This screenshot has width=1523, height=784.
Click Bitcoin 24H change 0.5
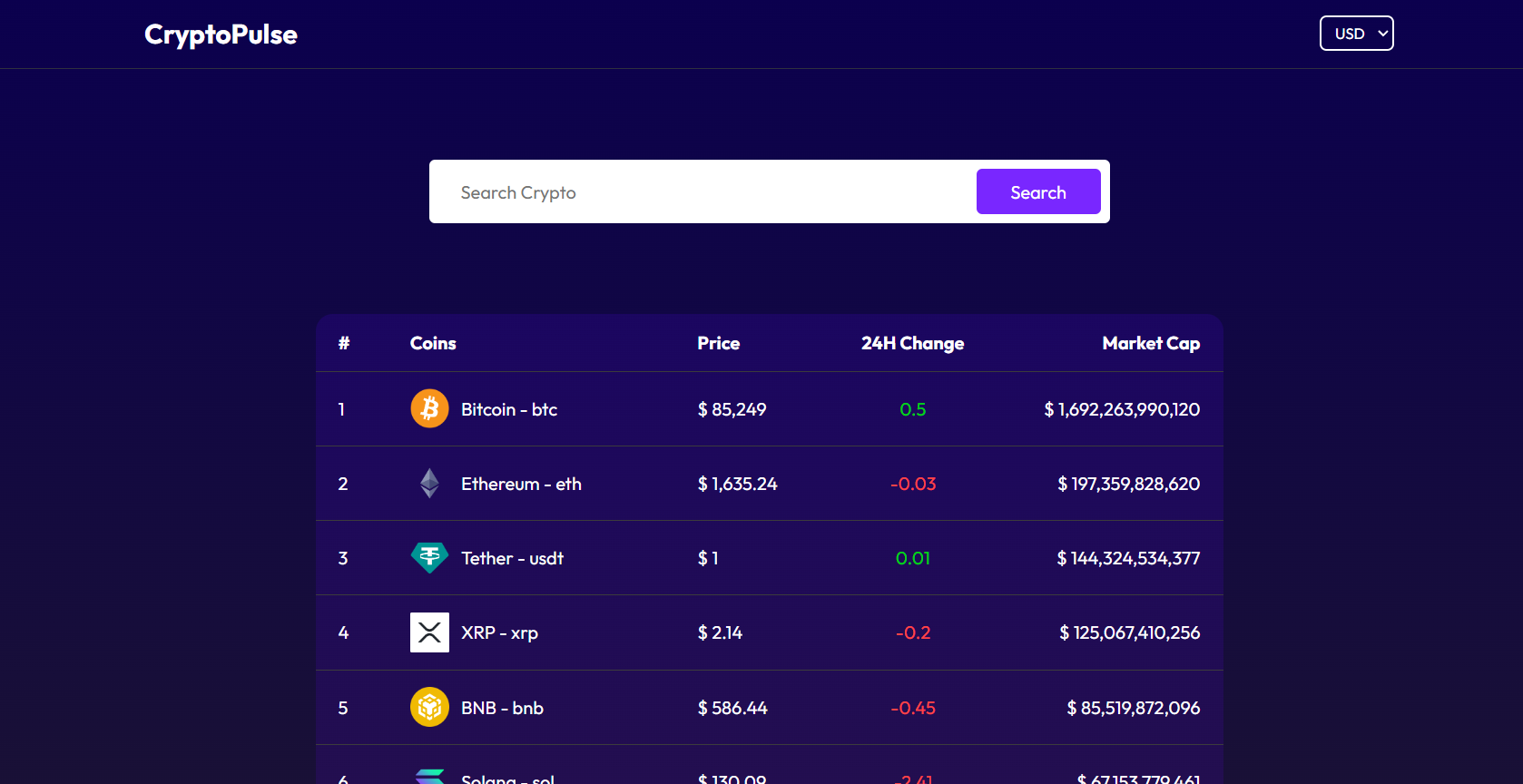(x=912, y=409)
